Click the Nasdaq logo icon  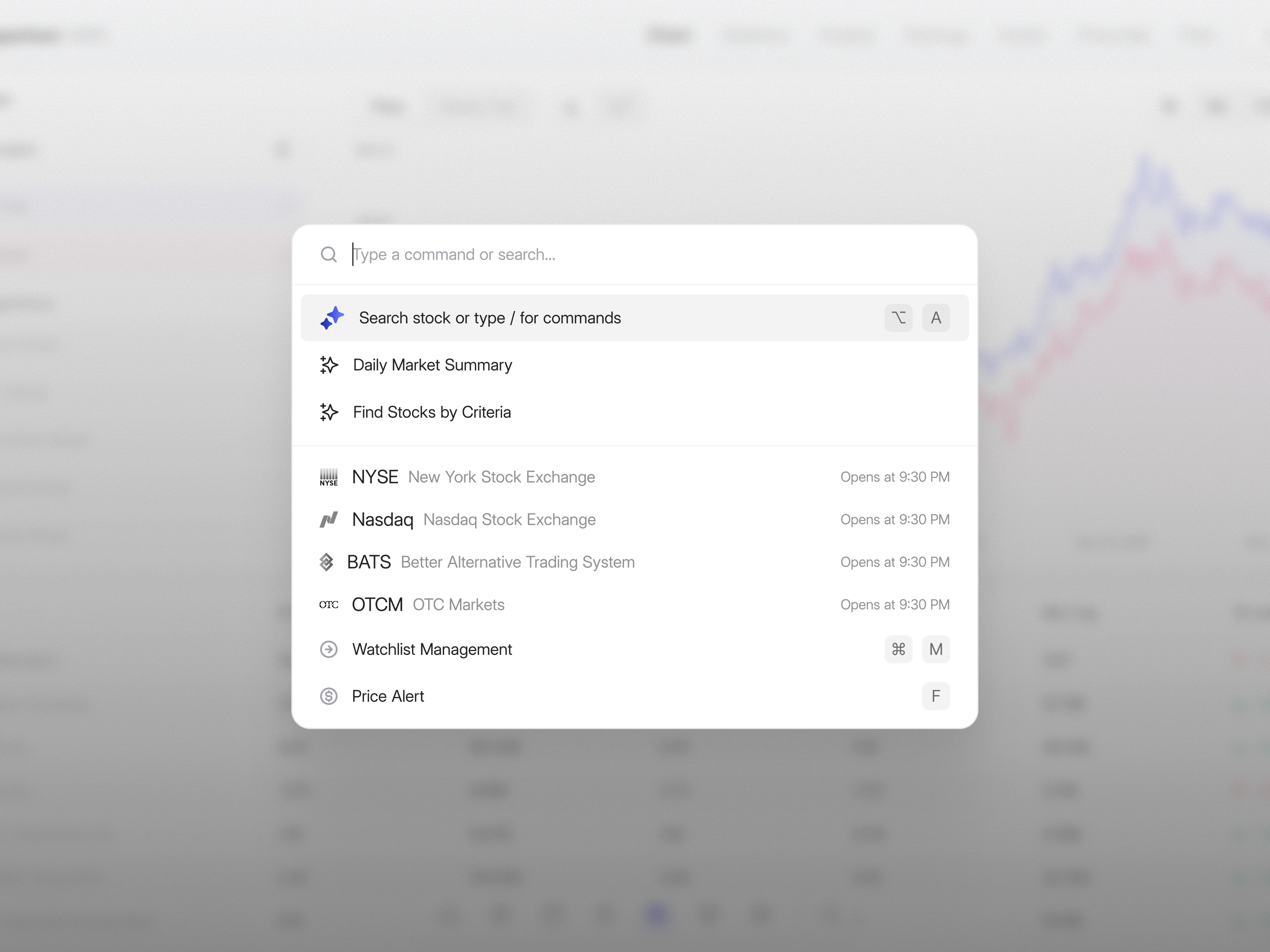[328, 519]
